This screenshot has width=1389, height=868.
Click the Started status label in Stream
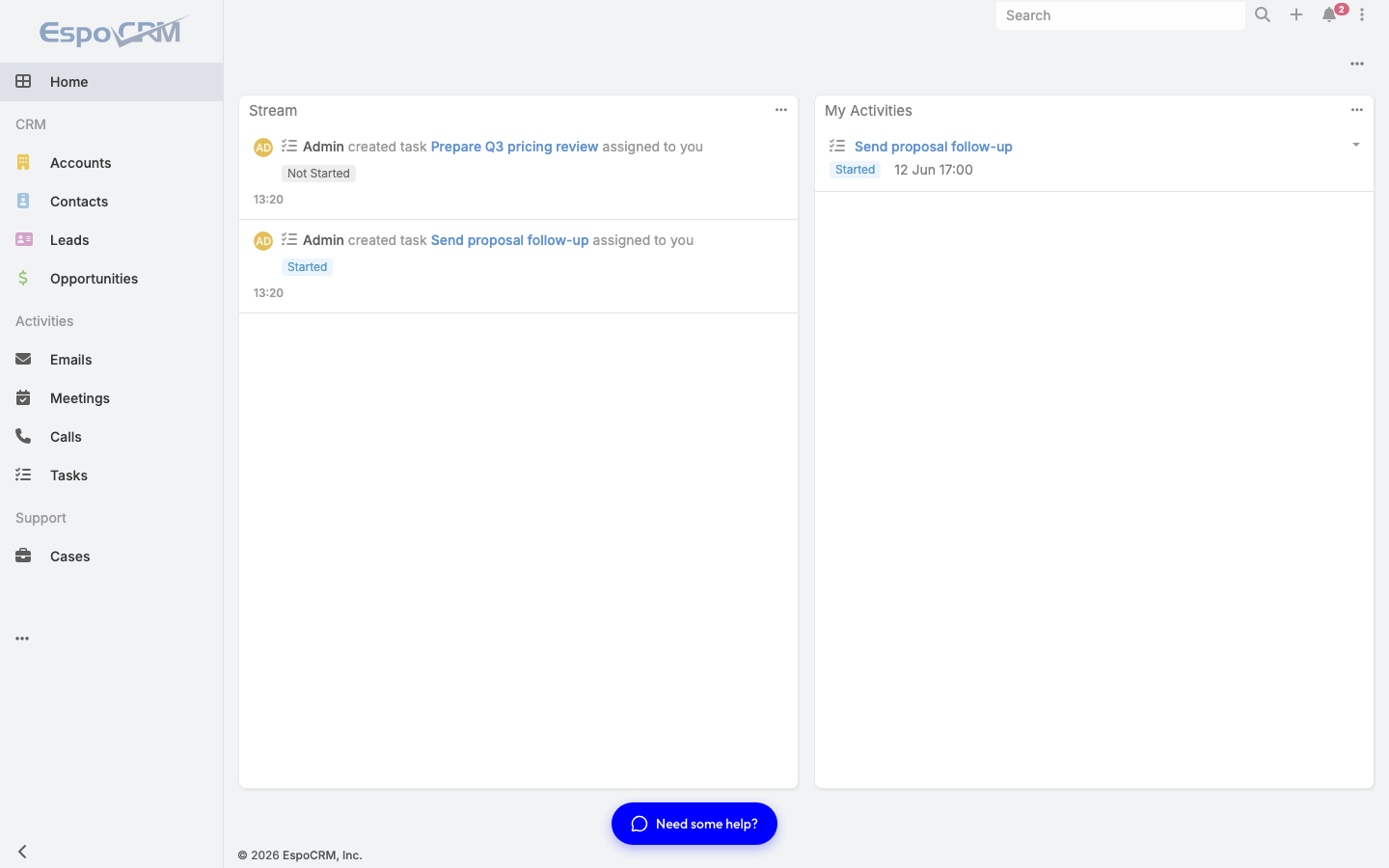(x=307, y=267)
